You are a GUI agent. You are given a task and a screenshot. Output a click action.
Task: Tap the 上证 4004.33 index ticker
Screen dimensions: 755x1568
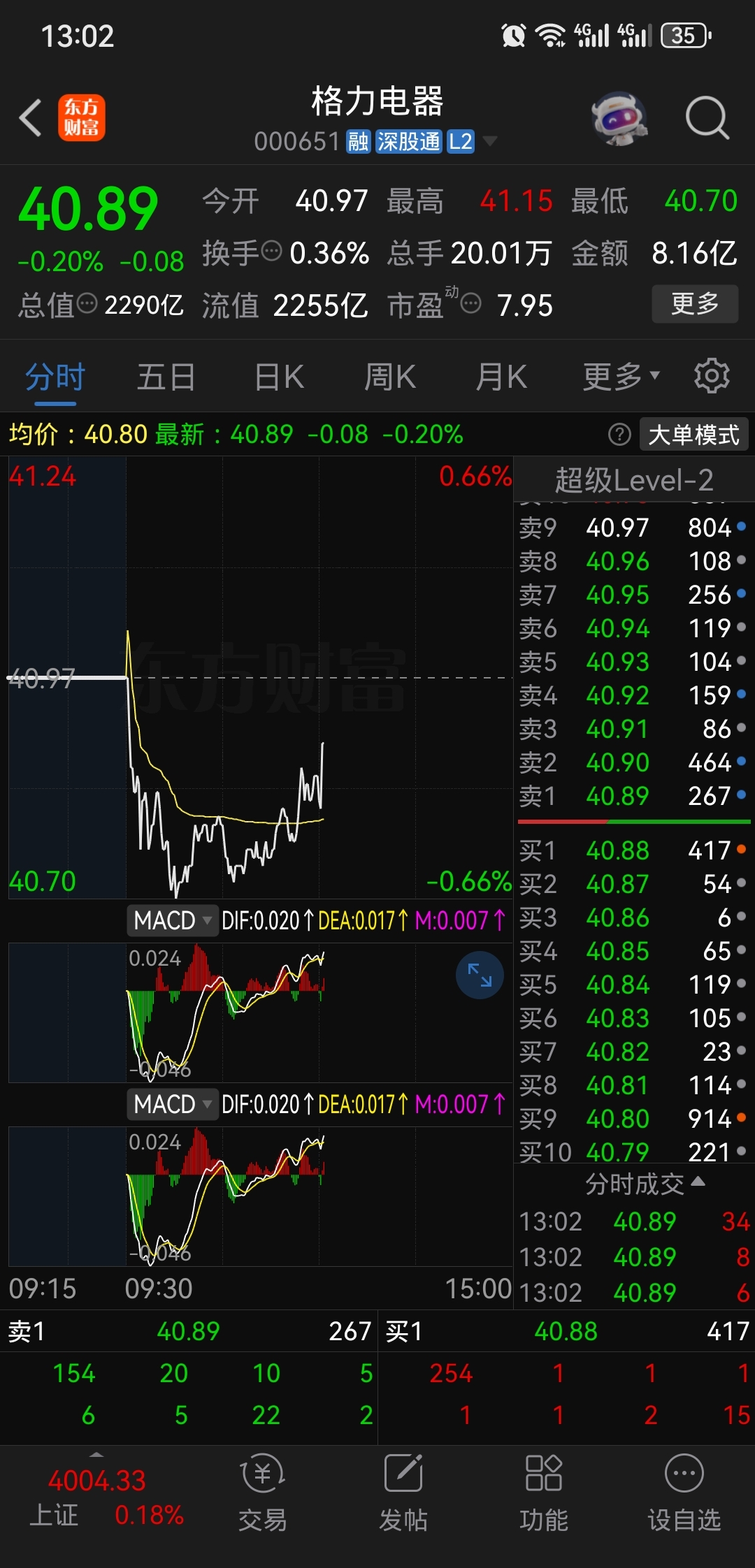click(x=96, y=1497)
